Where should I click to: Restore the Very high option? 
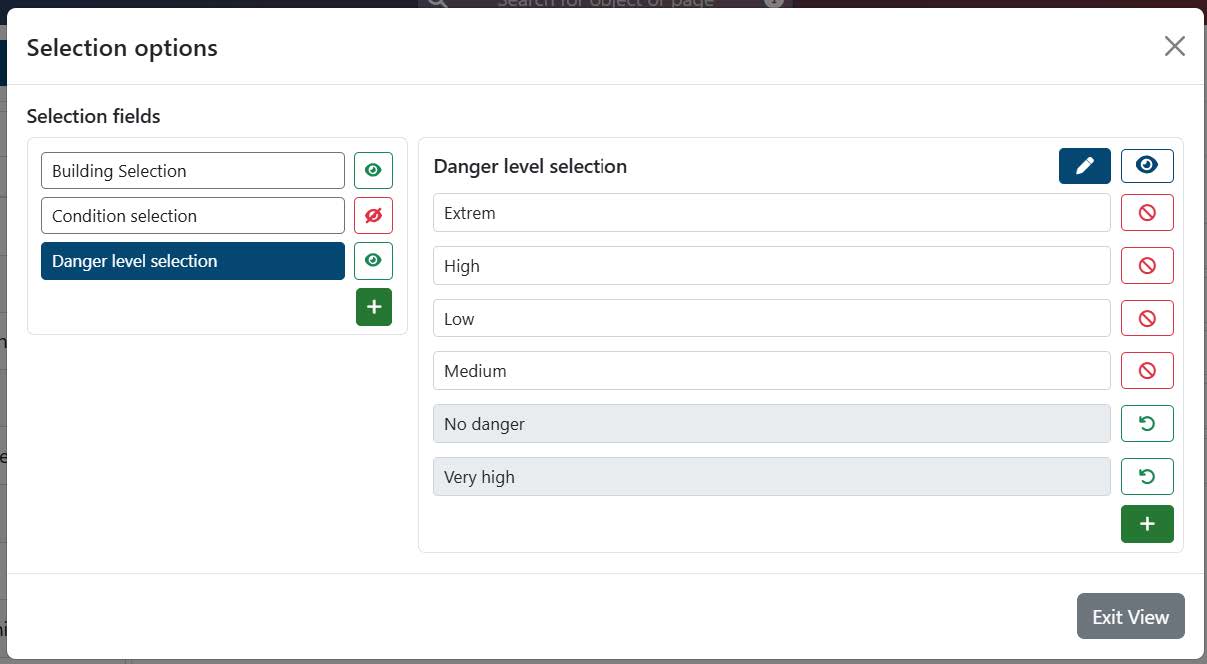click(1147, 477)
